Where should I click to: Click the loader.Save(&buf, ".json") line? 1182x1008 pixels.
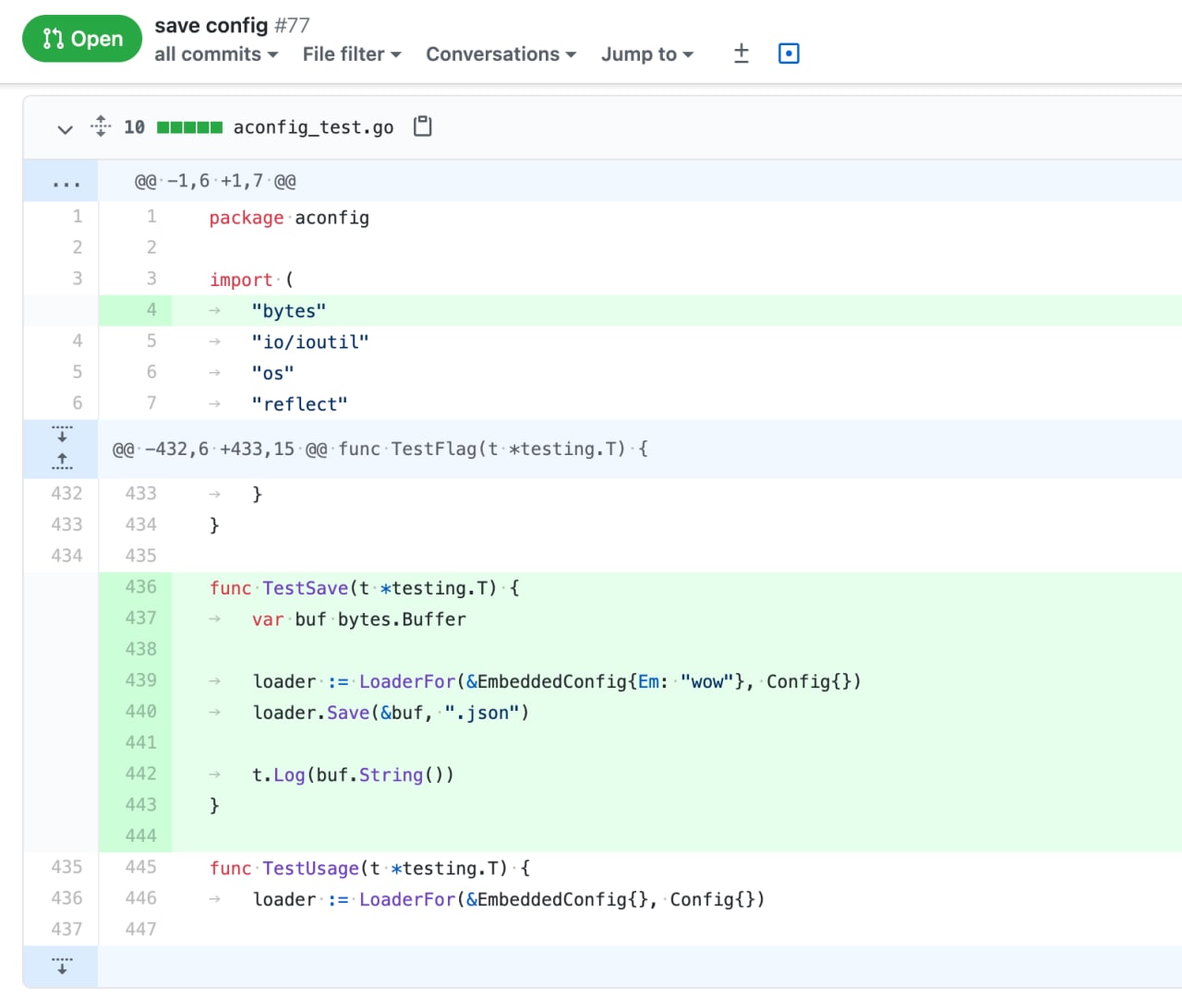coord(391,712)
